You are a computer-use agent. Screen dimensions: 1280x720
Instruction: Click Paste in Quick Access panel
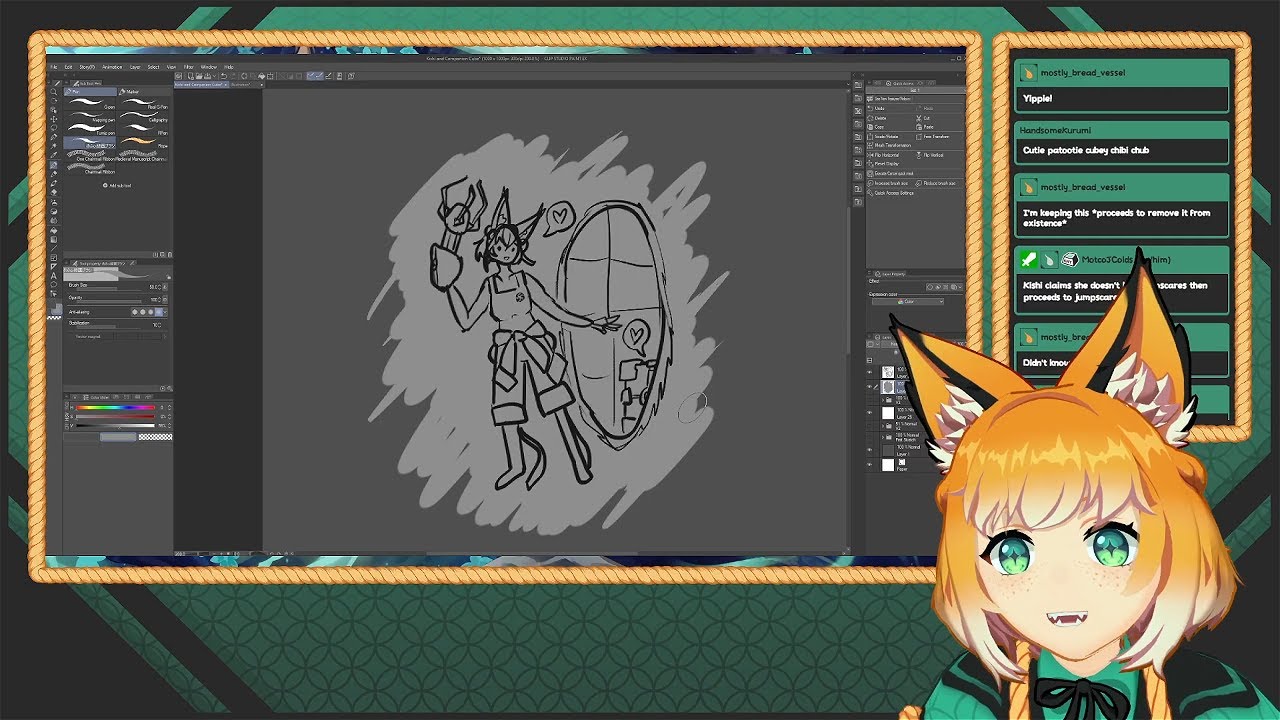(x=926, y=127)
